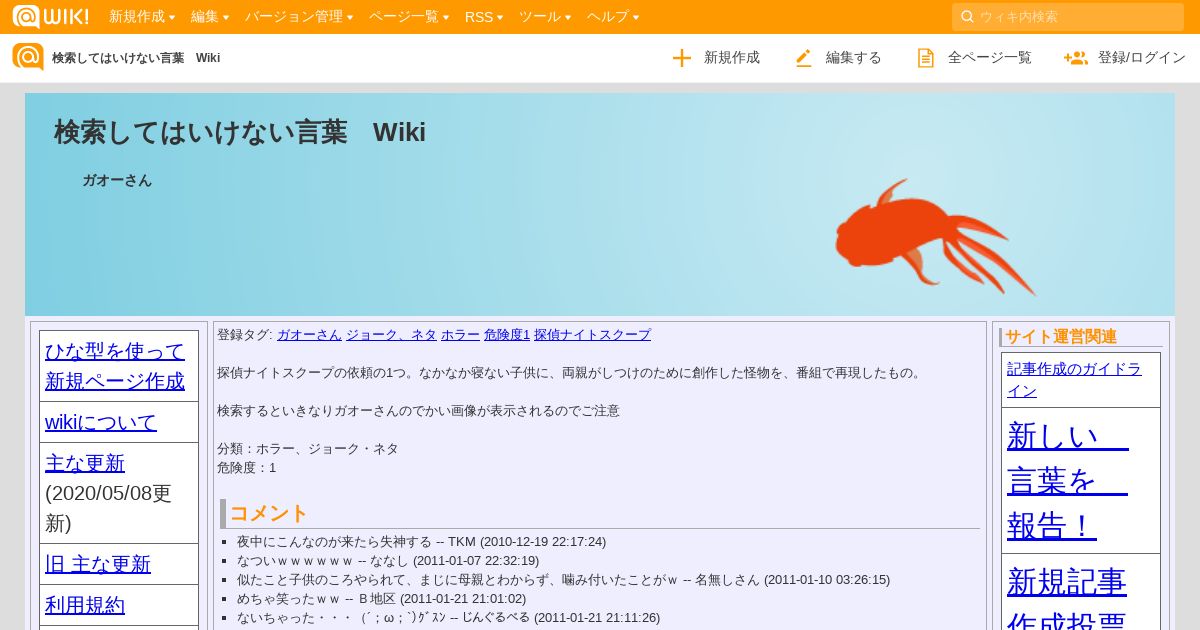
Task: Open the 利用規約 sidebar link
Action: (85, 605)
